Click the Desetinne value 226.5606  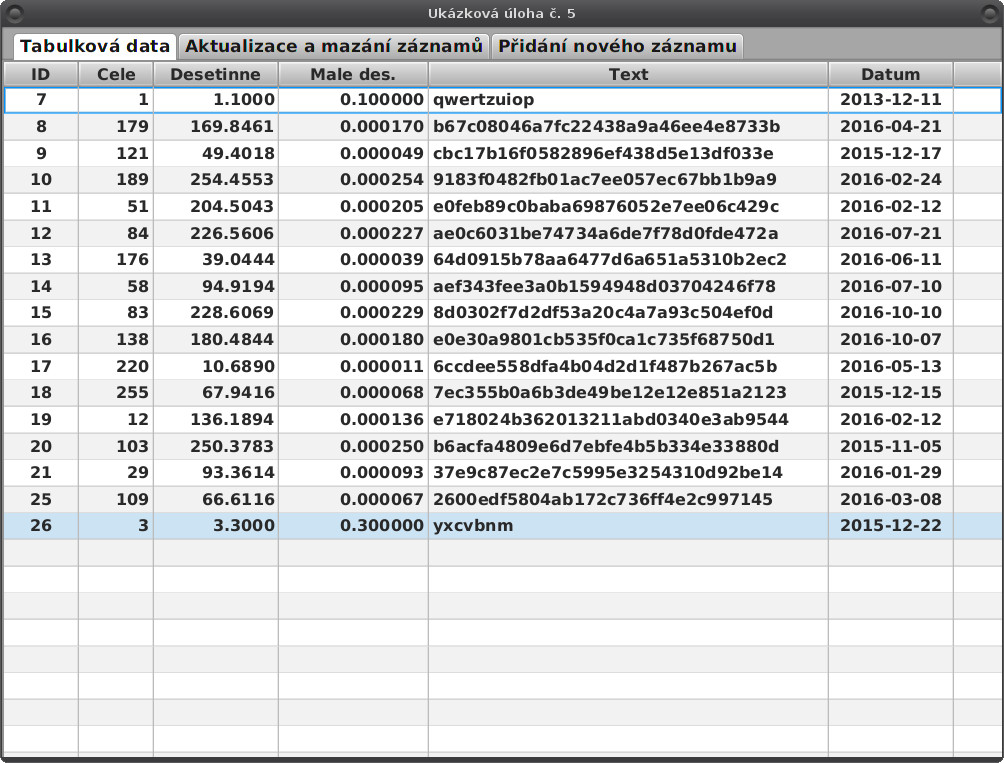(x=216, y=234)
